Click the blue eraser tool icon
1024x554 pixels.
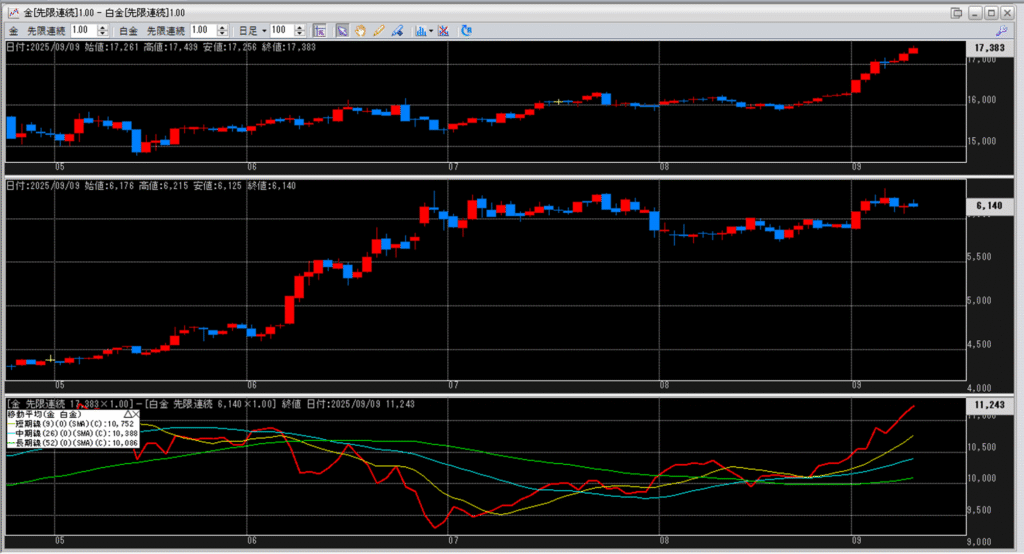[397, 31]
